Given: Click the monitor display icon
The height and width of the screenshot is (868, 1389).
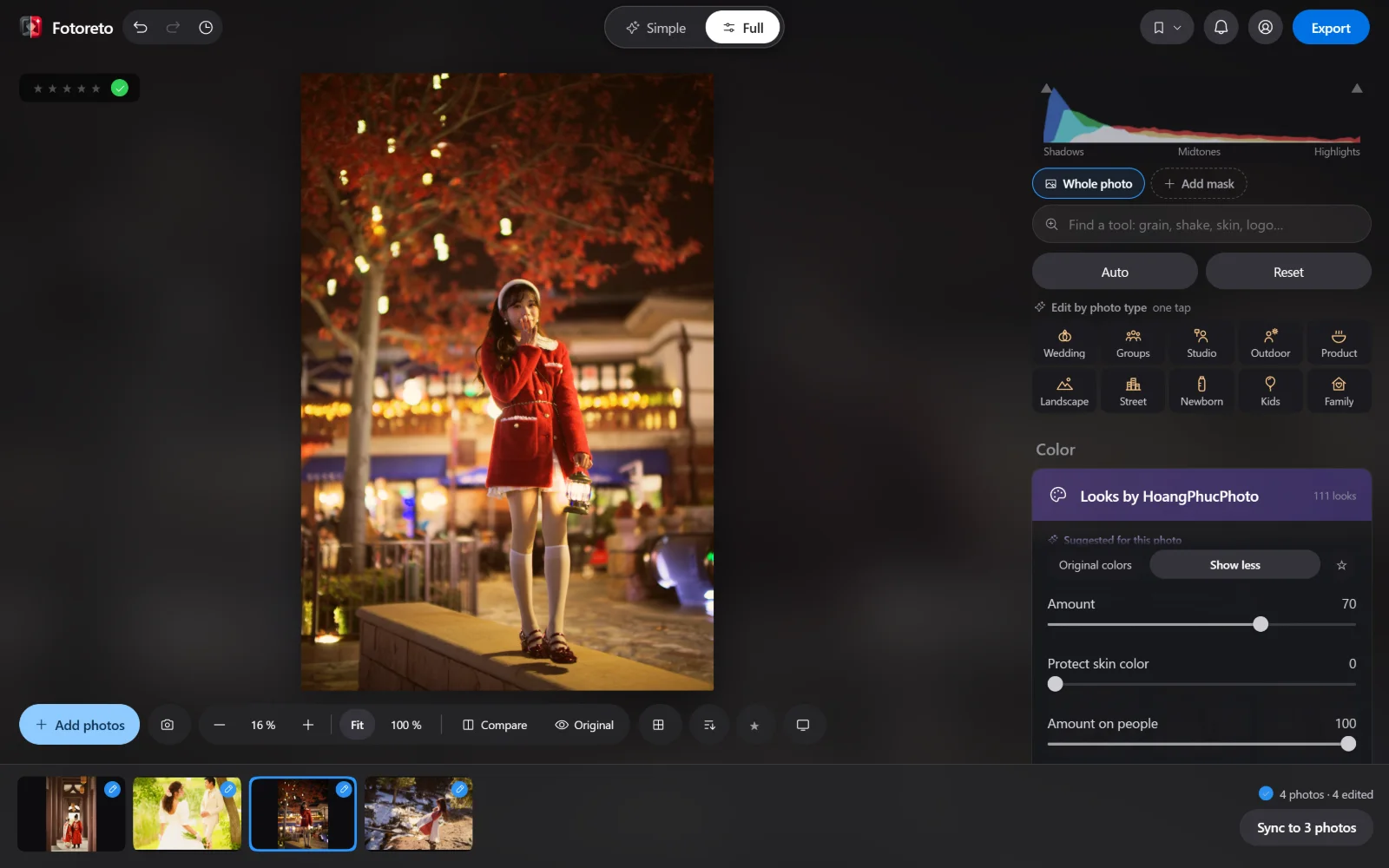Looking at the screenshot, I should tap(803, 725).
